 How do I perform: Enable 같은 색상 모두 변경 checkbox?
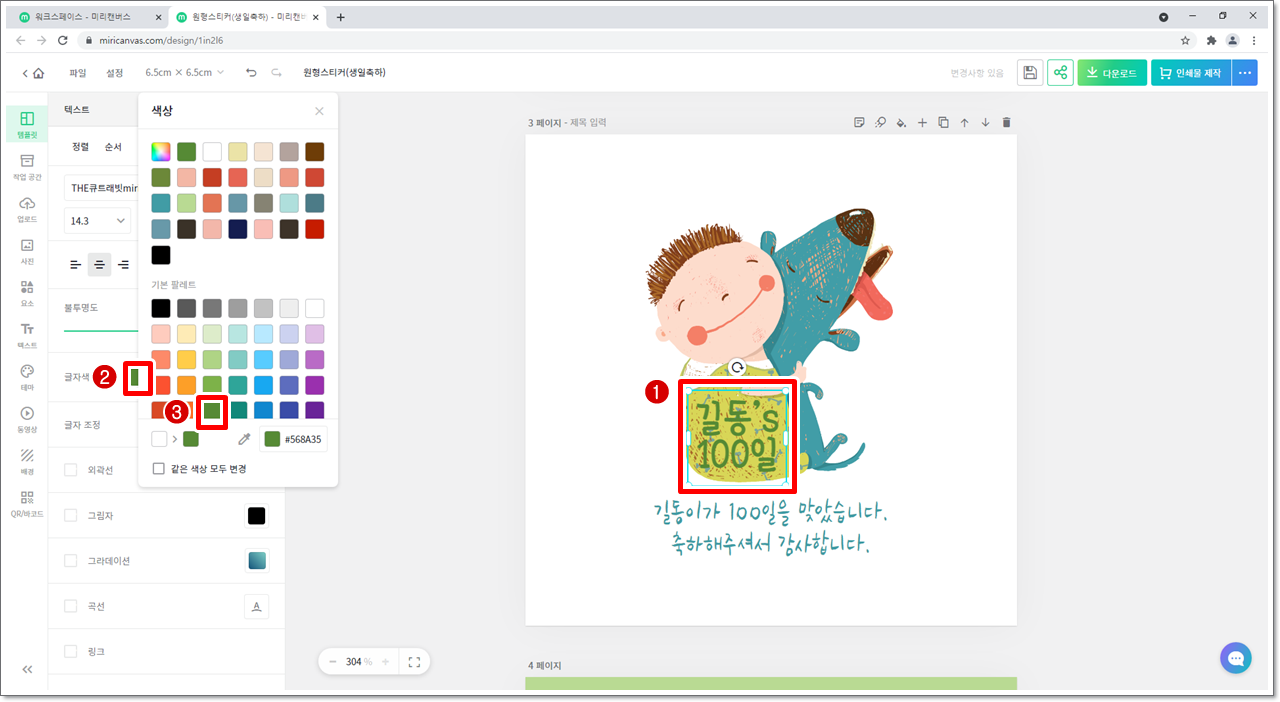pos(158,468)
